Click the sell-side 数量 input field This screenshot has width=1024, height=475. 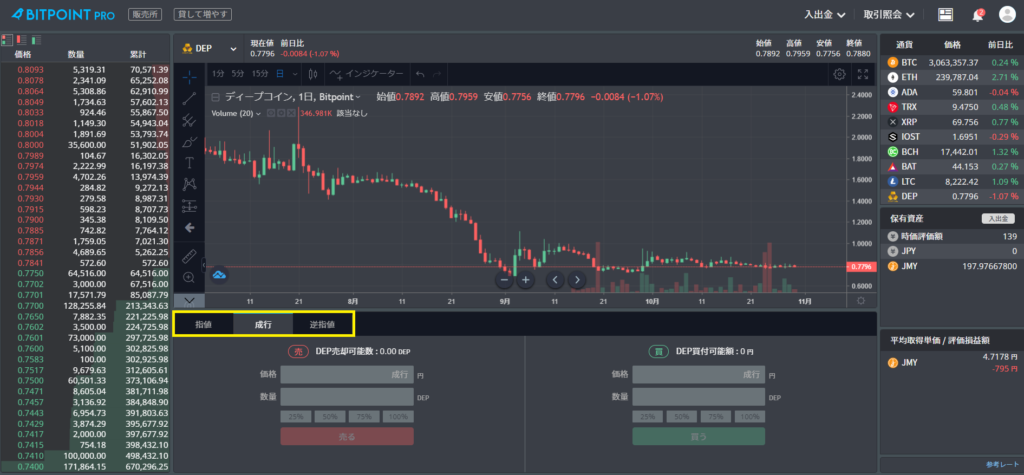tap(347, 397)
